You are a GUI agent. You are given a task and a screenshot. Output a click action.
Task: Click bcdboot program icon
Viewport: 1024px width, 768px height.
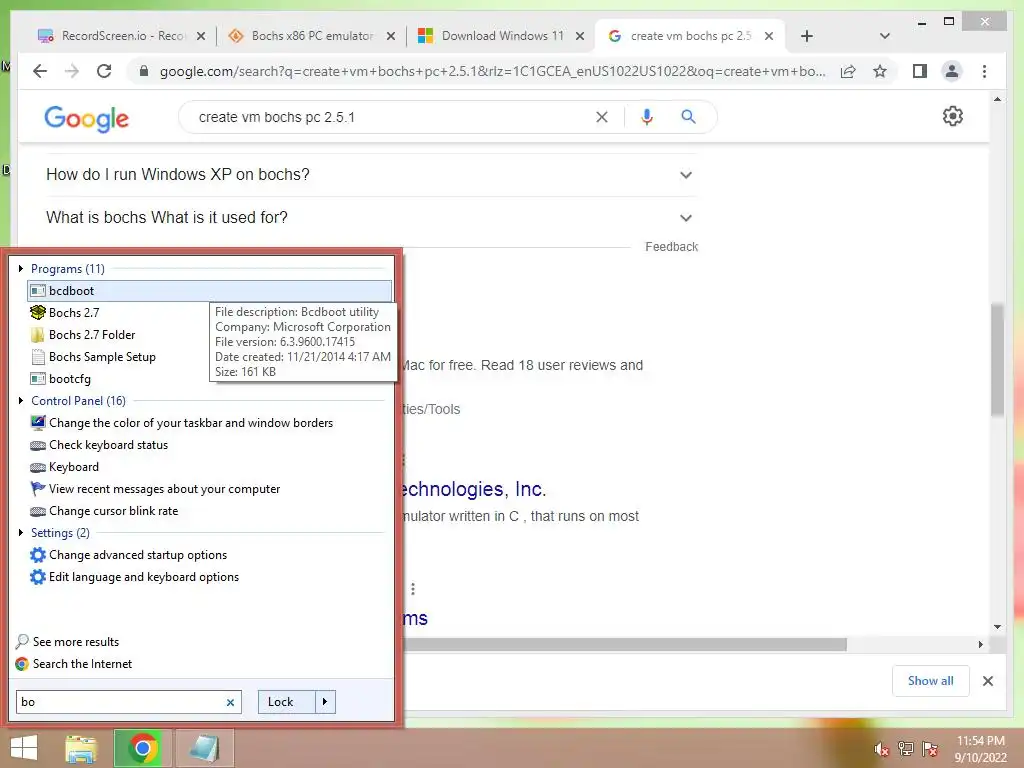38,291
